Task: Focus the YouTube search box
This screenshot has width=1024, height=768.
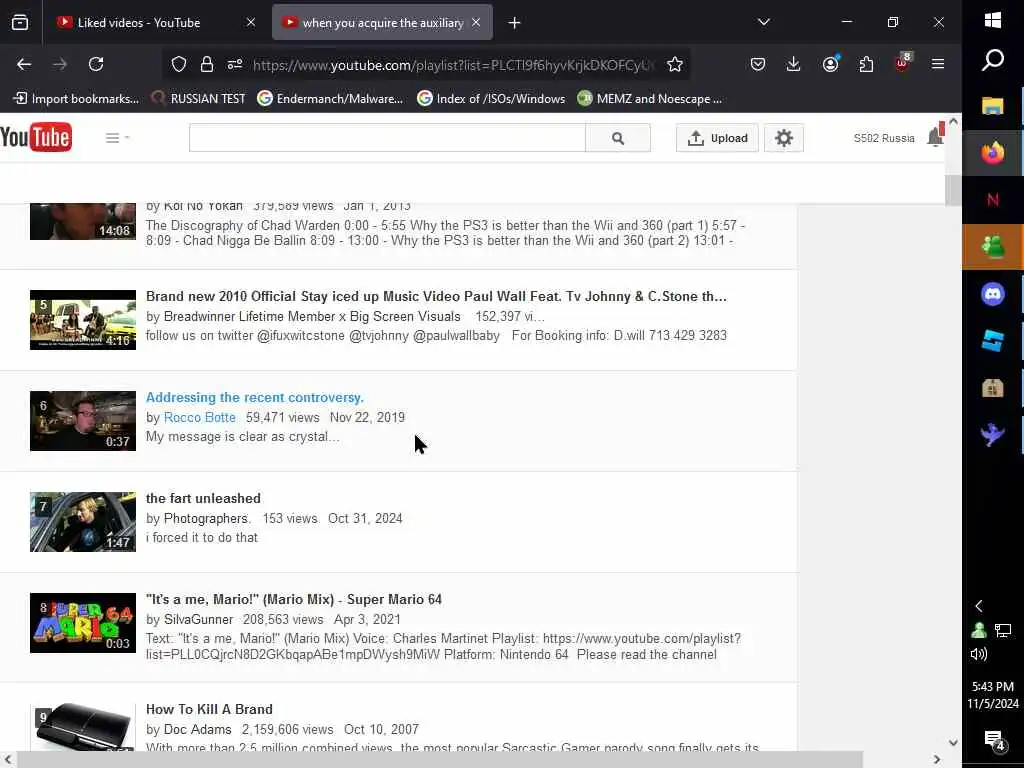Action: click(387, 138)
